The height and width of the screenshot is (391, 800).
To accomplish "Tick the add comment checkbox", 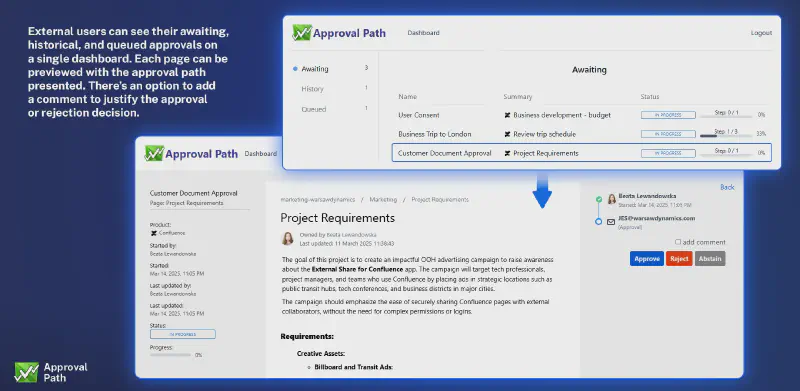I will coord(678,242).
